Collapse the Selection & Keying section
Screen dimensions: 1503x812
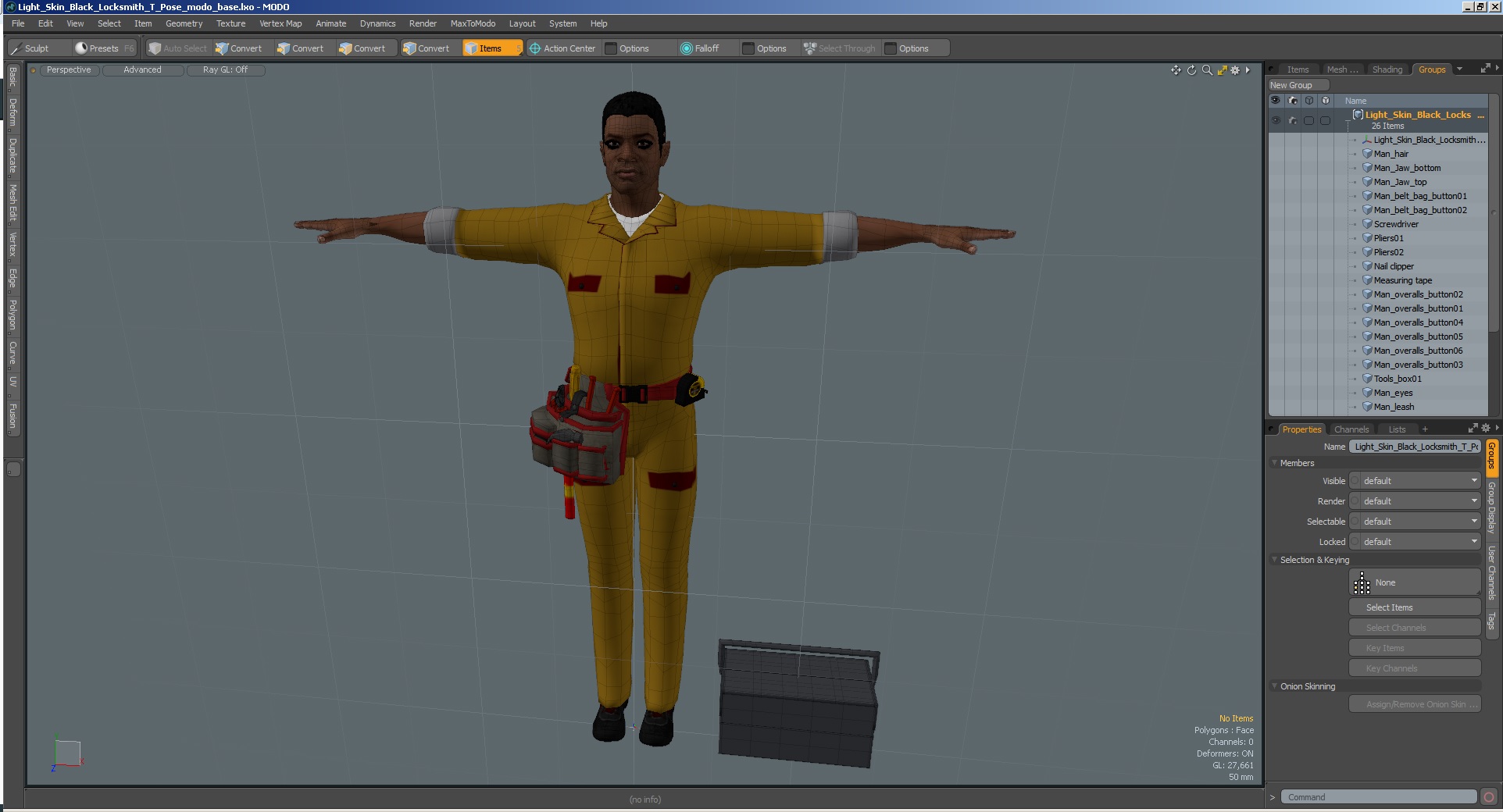1274,560
